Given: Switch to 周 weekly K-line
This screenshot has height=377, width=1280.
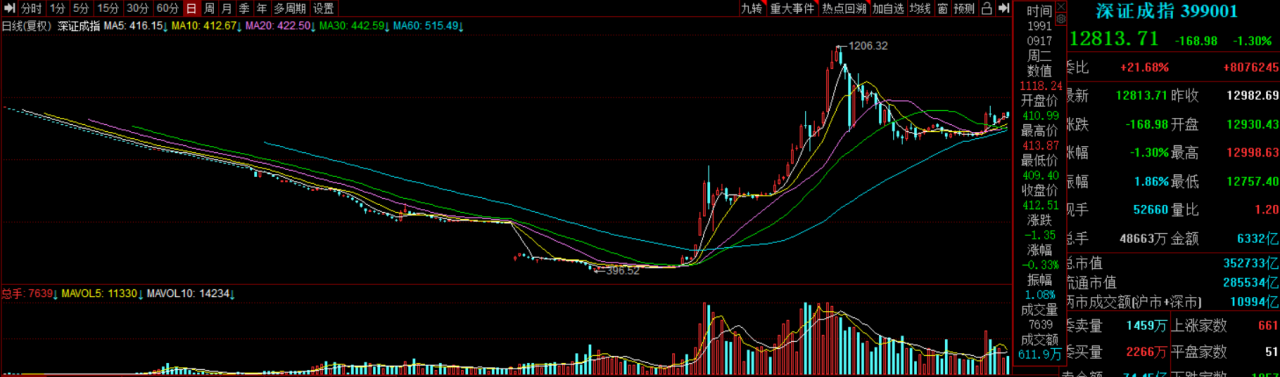Looking at the screenshot, I should coord(209,8).
